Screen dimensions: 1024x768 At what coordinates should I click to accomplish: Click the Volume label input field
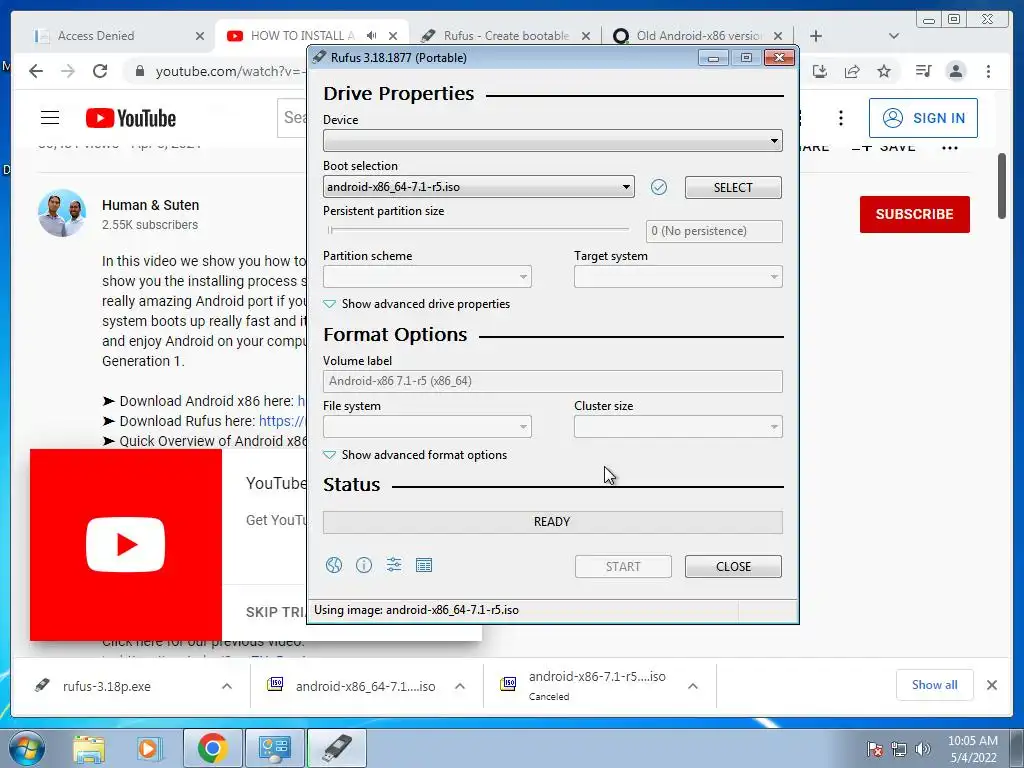coord(552,381)
